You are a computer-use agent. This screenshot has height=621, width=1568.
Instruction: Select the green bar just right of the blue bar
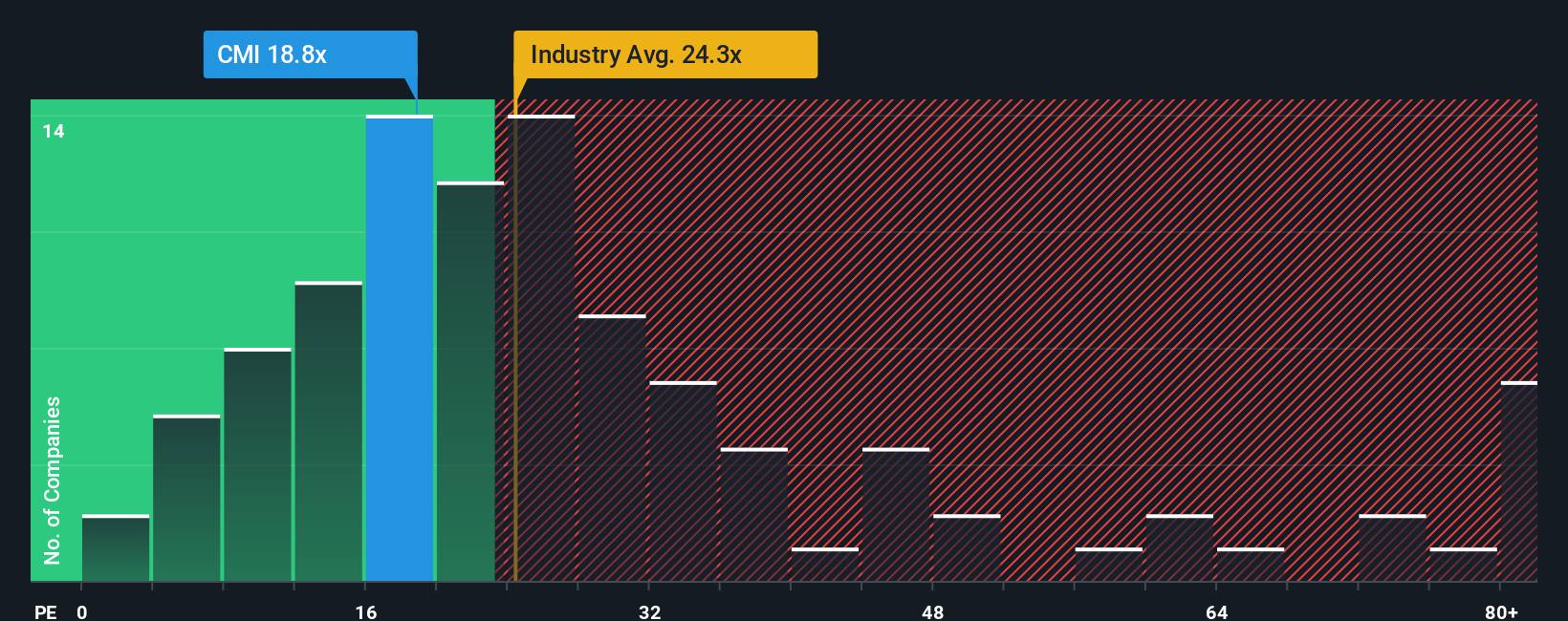[x=470, y=381]
